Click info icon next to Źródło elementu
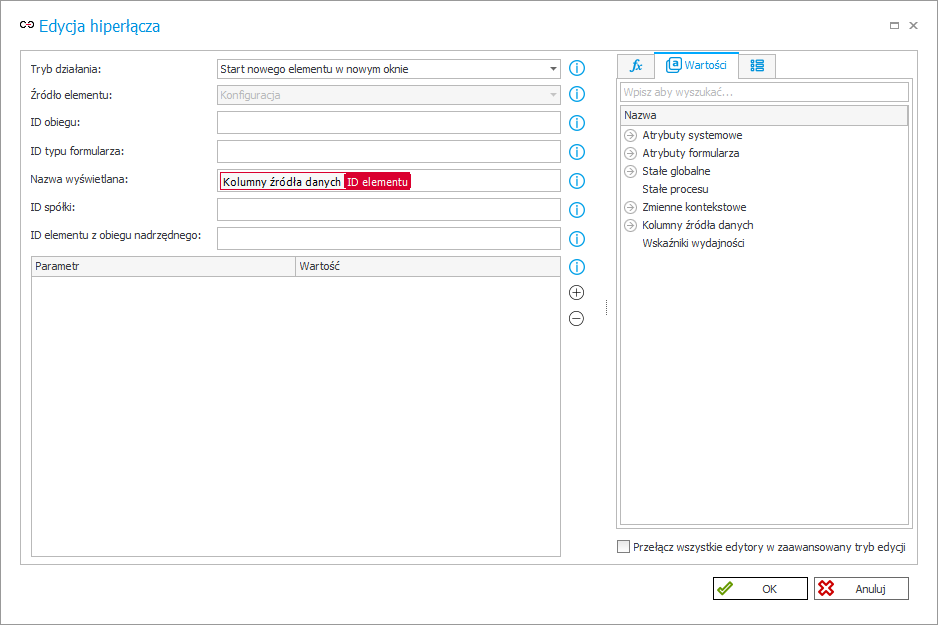This screenshot has width=938, height=625. click(x=577, y=94)
